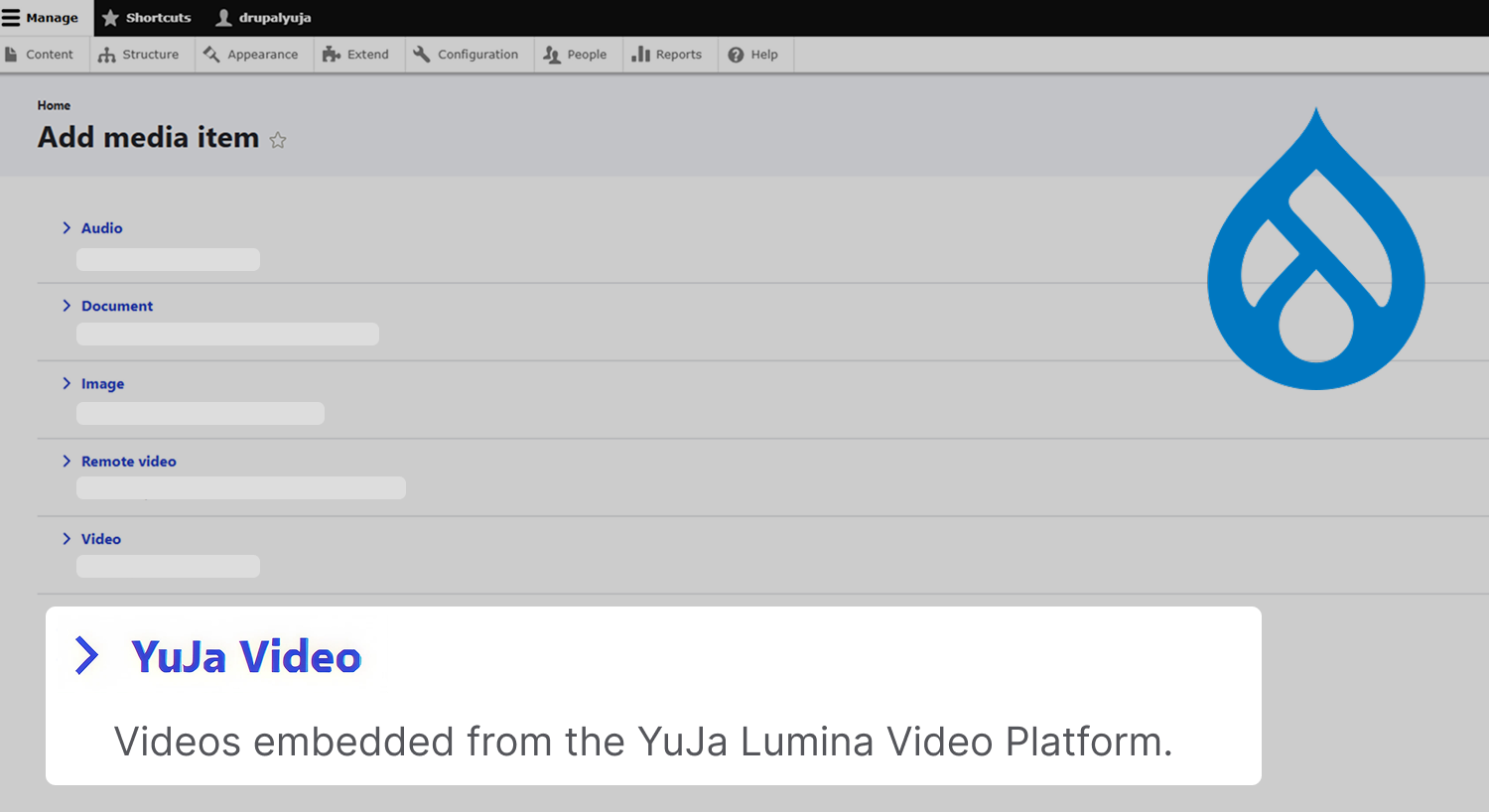
Task: Toggle the Manage hamburger menu
Action: [x=11, y=18]
